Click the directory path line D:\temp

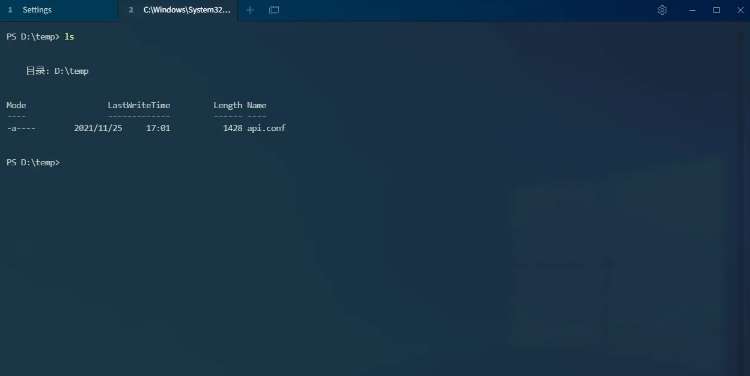[57, 71]
